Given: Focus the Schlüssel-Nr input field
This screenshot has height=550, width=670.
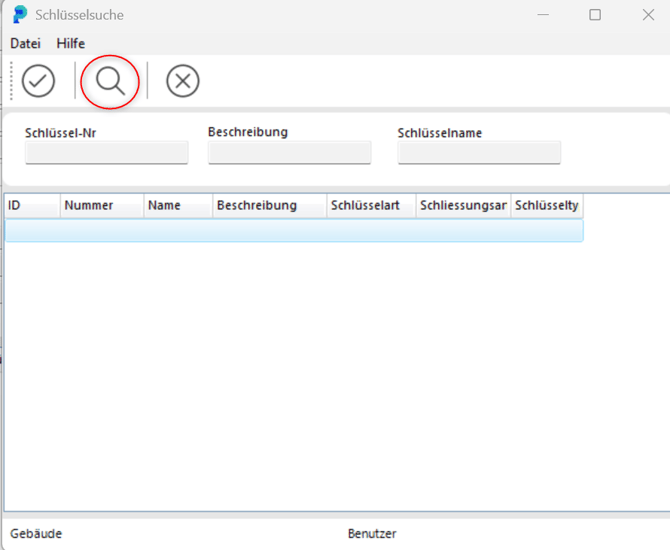Looking at the screenshot, I should [x=107, y=152].
